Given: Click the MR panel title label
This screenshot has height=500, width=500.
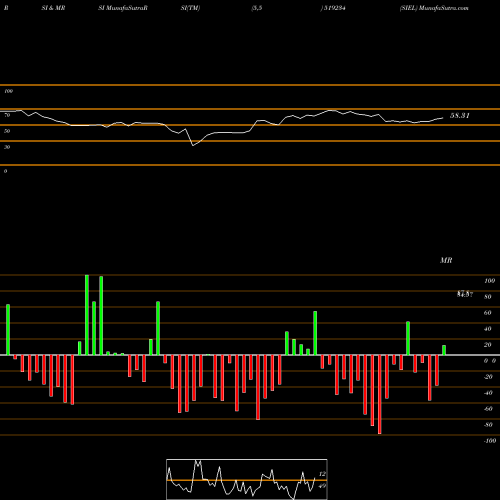Looking at the screenshot, I should [x=446, y=260].
